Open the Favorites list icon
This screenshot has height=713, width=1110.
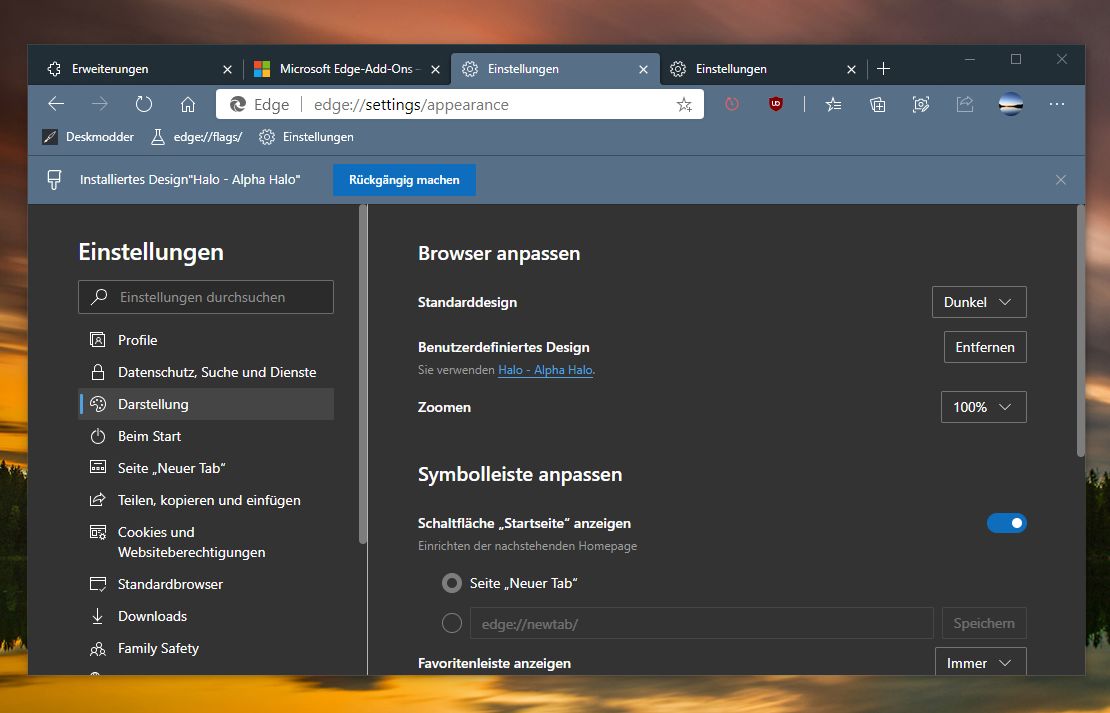833,105
